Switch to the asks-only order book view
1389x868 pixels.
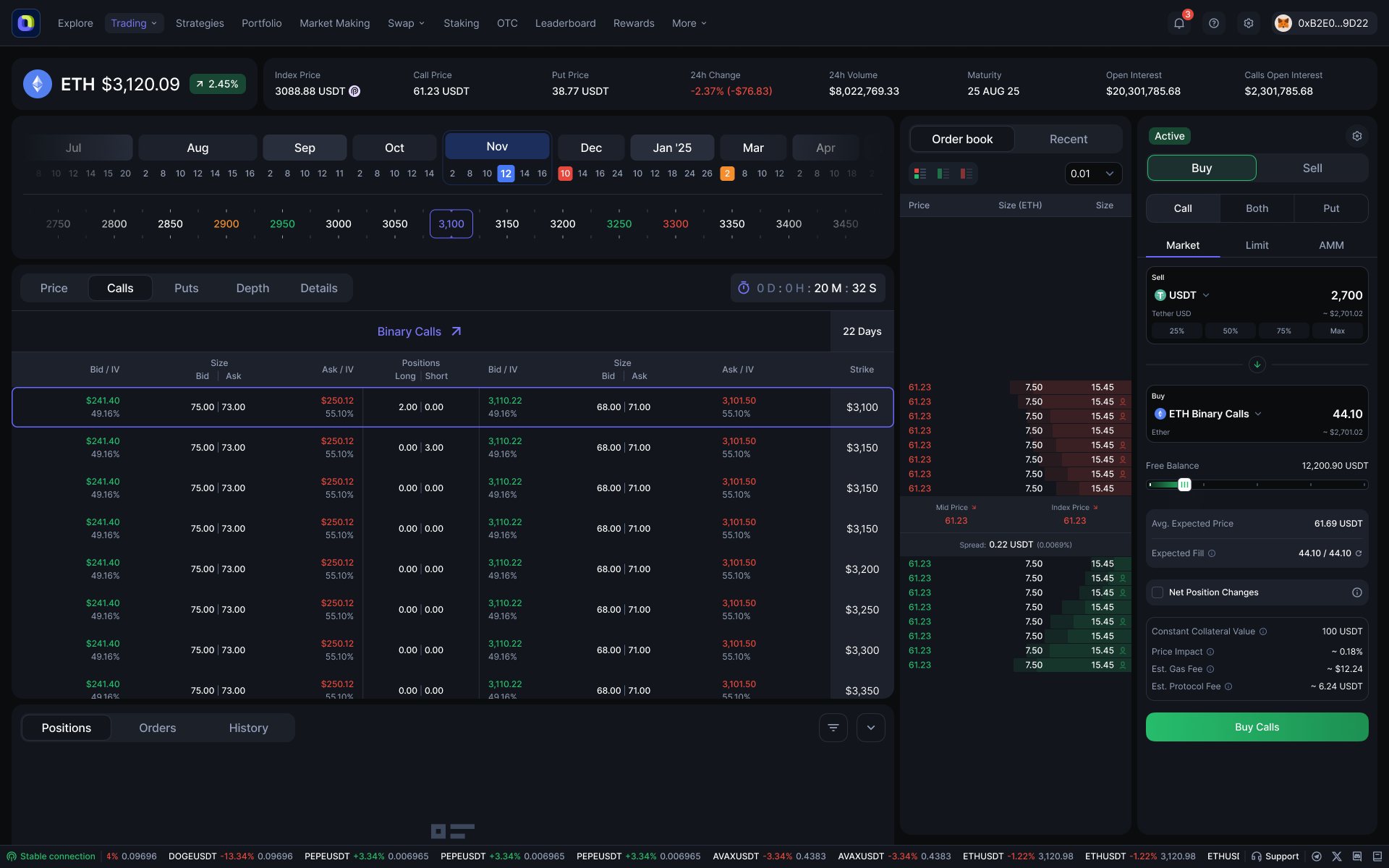[x=966, y=174]
